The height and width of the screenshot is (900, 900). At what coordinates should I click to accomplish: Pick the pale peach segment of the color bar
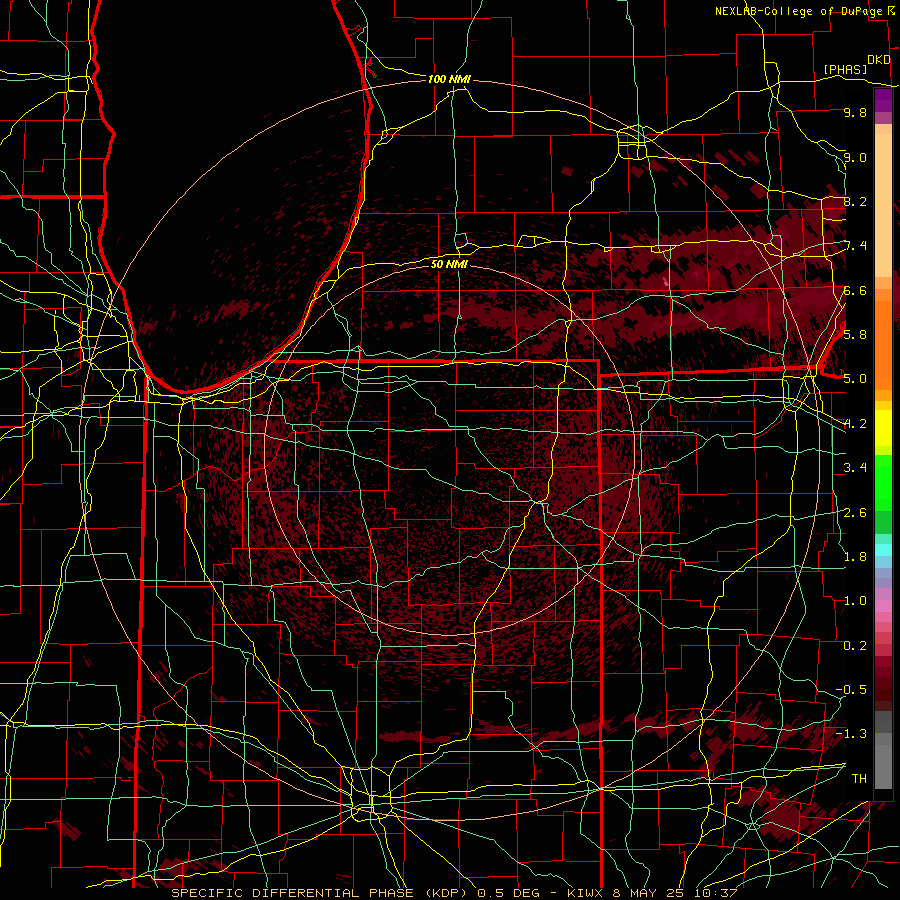tap(883, 207)
